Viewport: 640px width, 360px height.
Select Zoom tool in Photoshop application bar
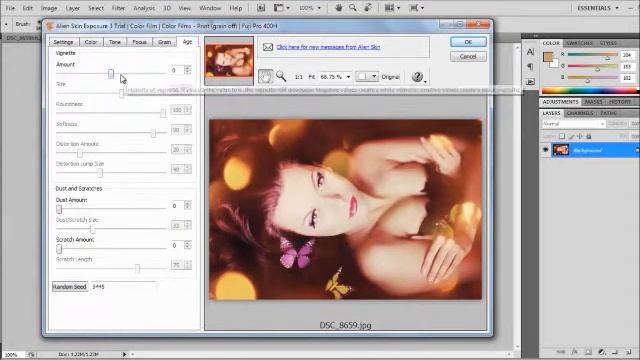pos(353,8)
